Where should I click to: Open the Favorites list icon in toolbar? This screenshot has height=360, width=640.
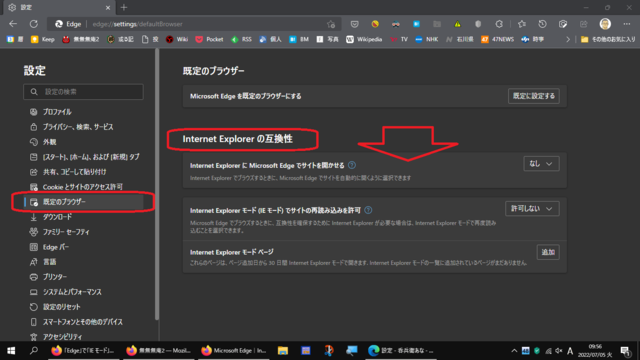(522, 24)
